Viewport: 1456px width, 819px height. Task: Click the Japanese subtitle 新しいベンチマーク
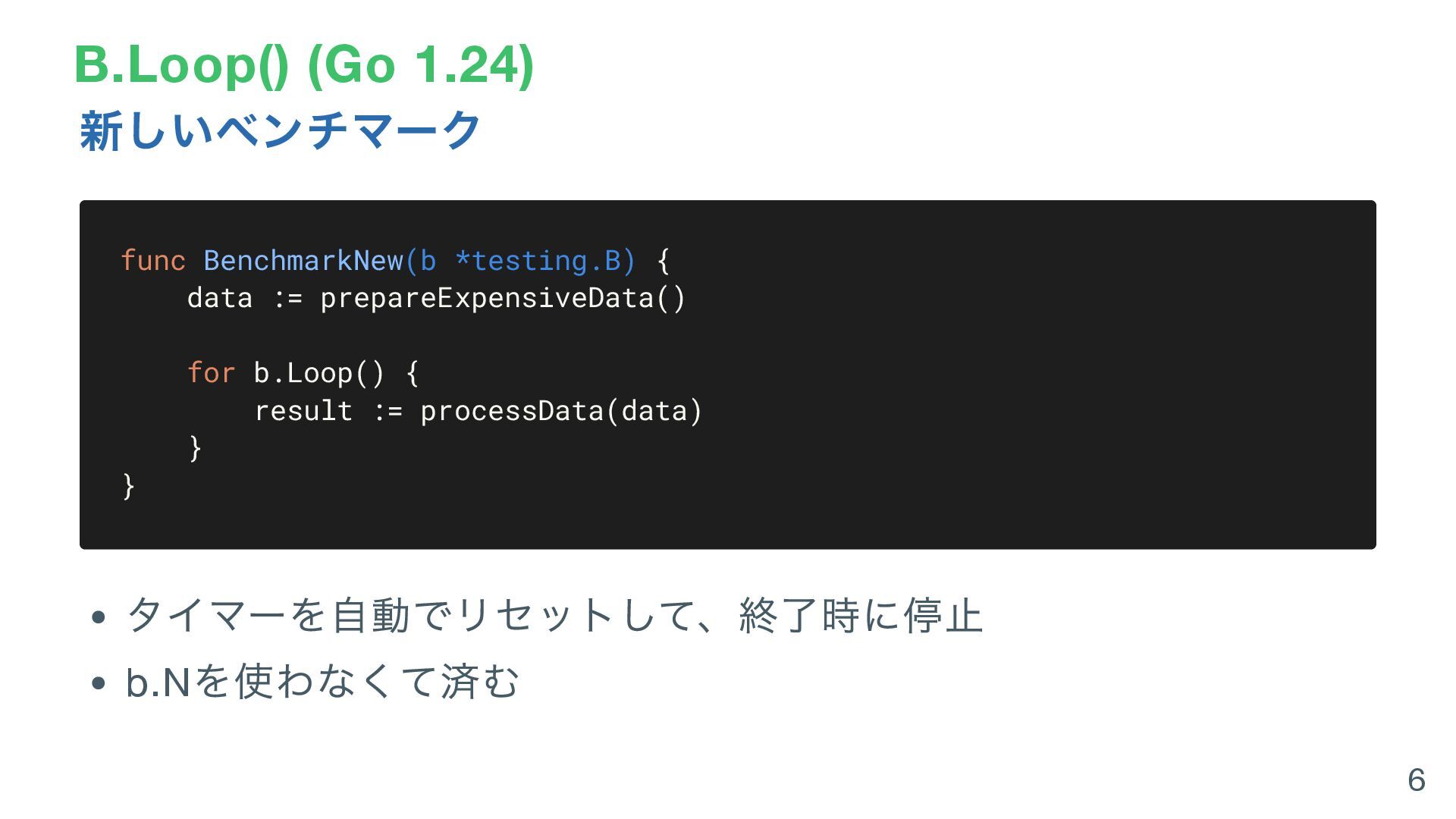coord(280,130)
